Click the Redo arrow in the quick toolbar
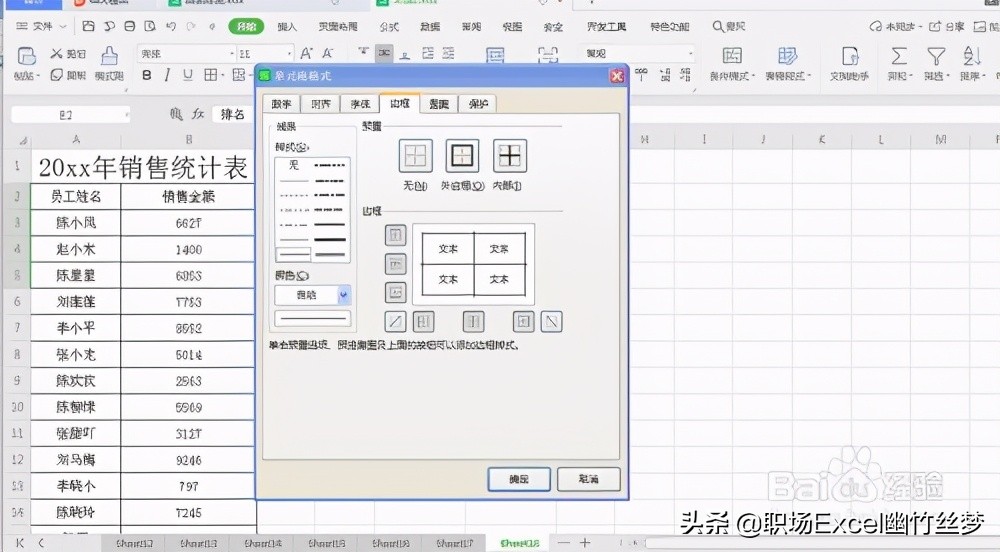Screen dimensions: 1000x552 [191, 27]
